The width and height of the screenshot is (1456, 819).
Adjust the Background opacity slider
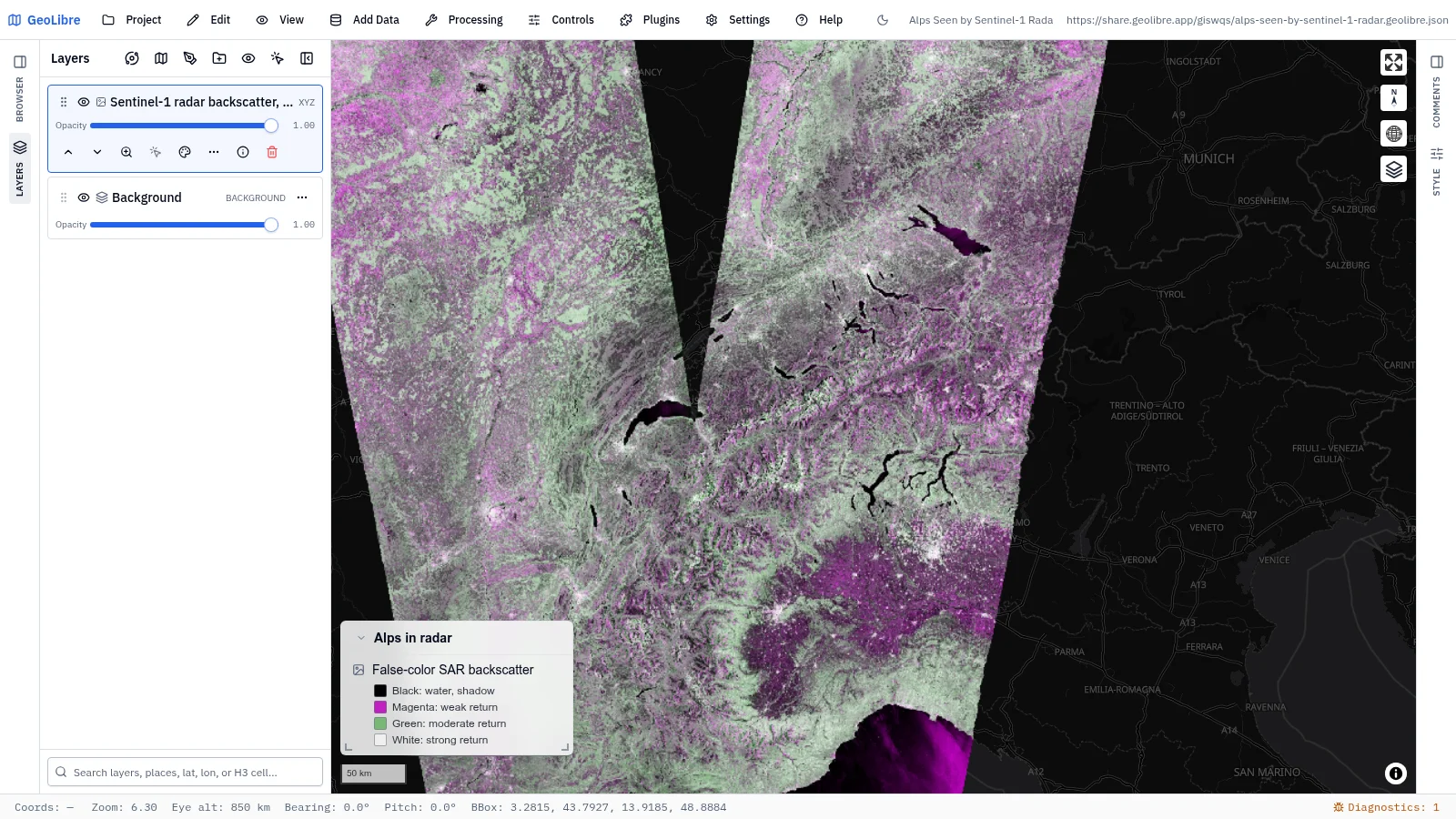[x=185, y=225]
